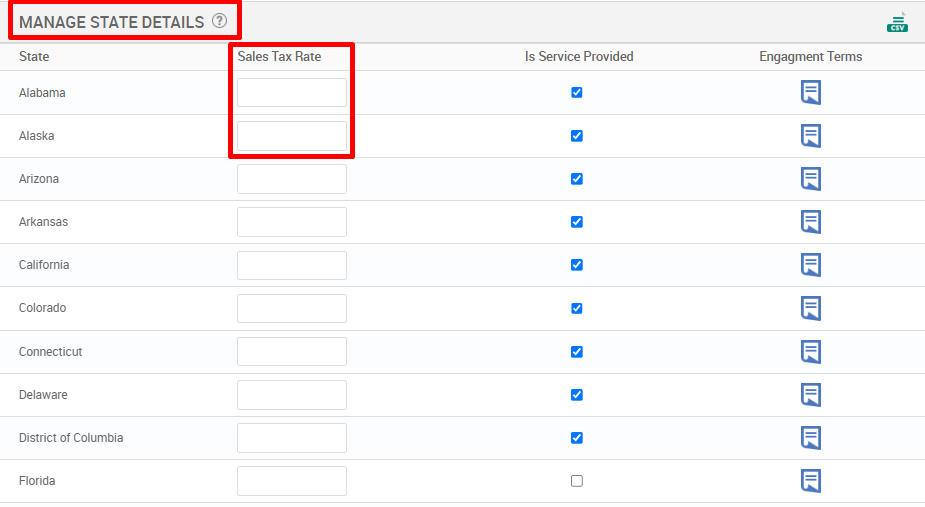Uncheck Is Service Provided for District of Columbia
The image size is (925, 507).
pos(577,438)
